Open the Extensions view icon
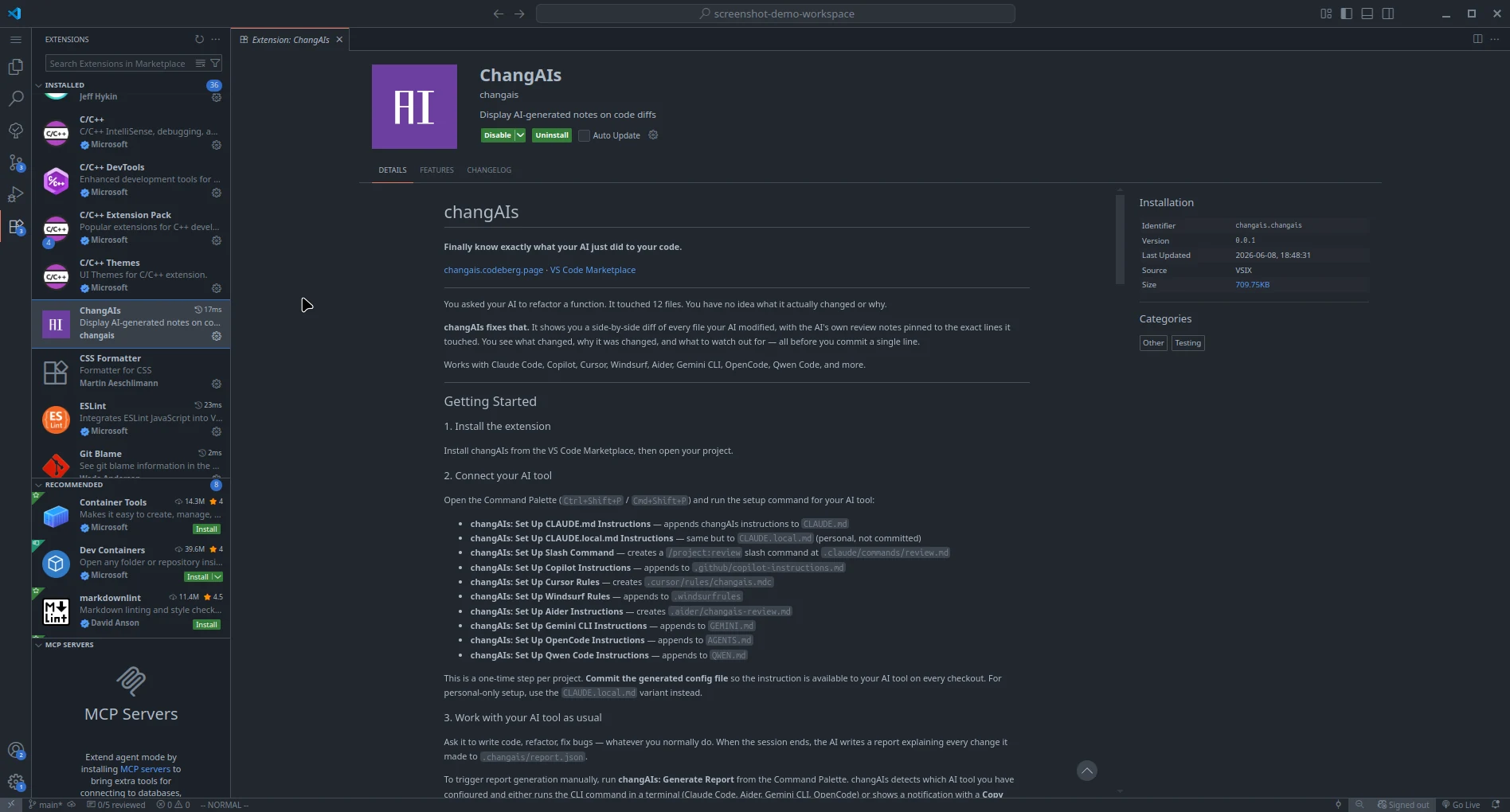The height and width of the screenshot is (812, 1510). 15,227
